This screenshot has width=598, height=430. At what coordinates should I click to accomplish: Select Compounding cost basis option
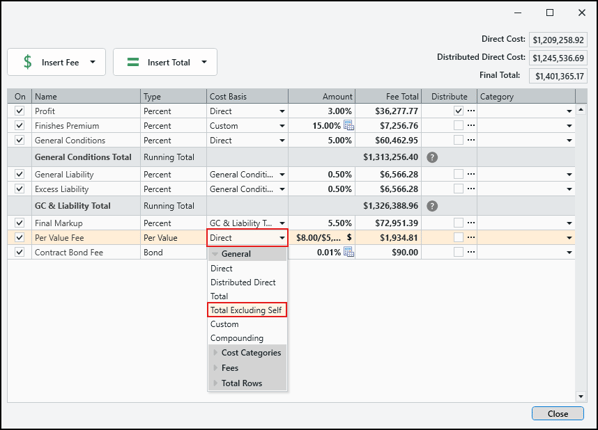[x=247, y=338]
